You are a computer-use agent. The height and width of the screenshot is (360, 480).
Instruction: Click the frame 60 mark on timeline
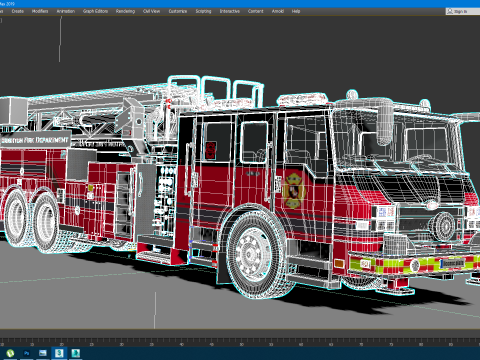(301, 344)
